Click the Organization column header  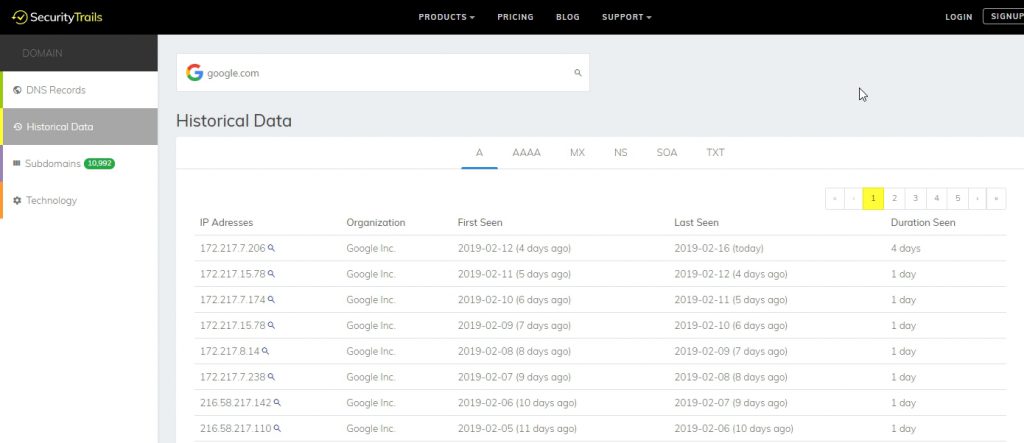click(376, 223)
